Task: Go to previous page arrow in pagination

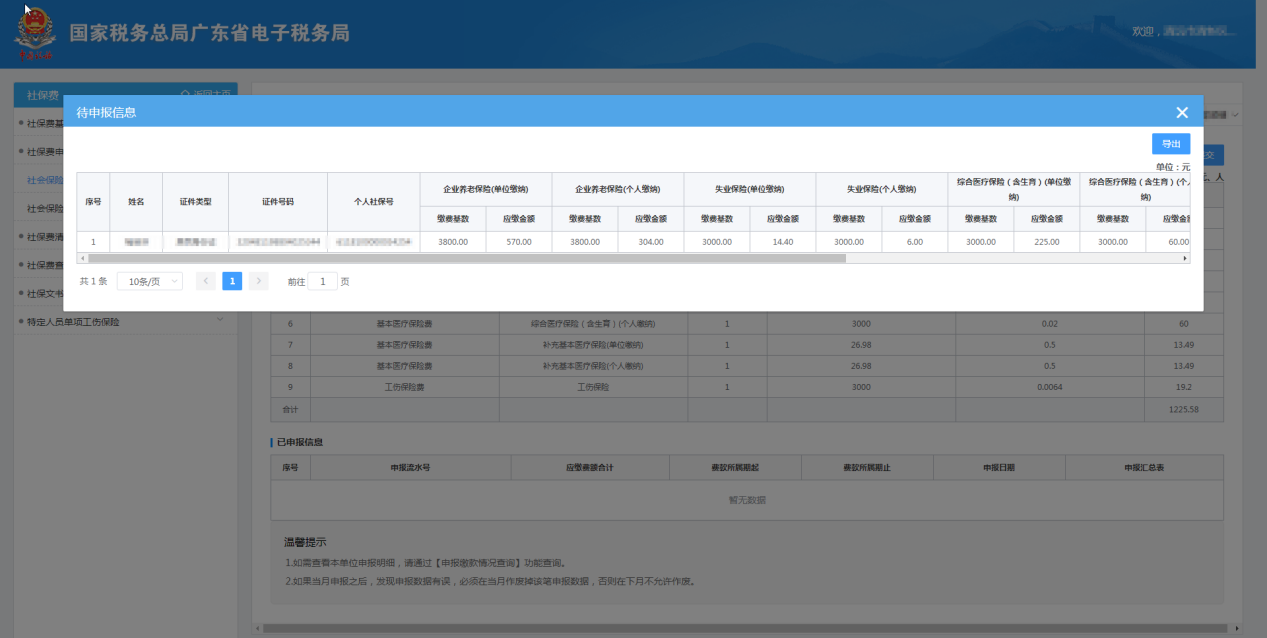Action: [x=206, y=282]
